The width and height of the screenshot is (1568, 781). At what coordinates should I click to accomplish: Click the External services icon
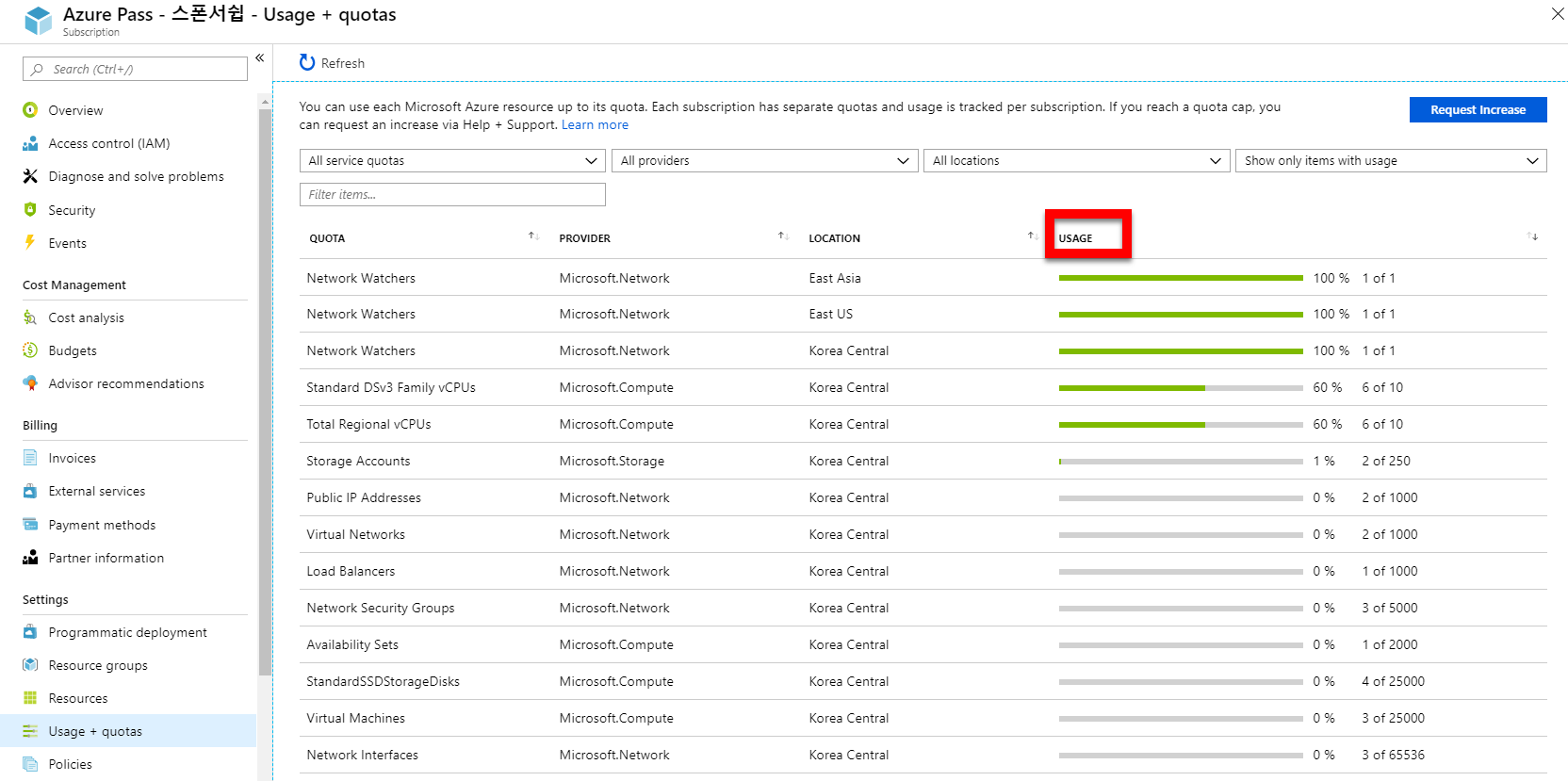(30, 491)
